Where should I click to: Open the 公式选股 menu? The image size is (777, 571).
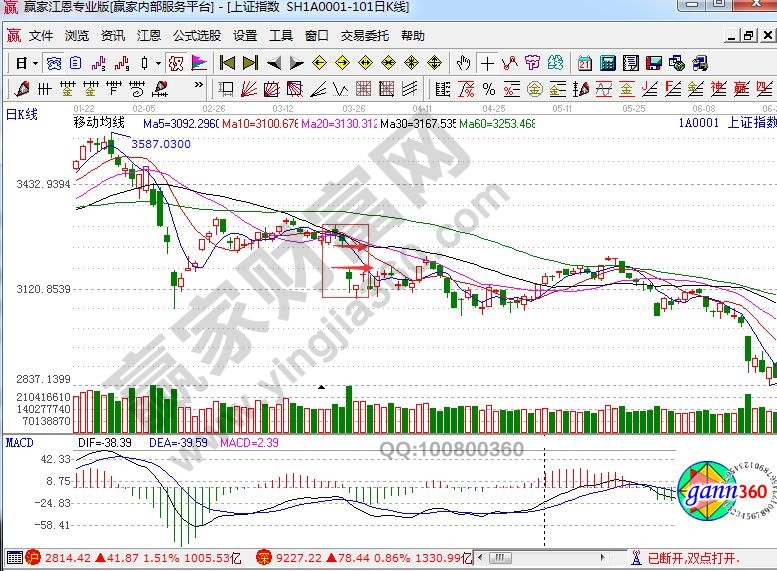(194, 35)
